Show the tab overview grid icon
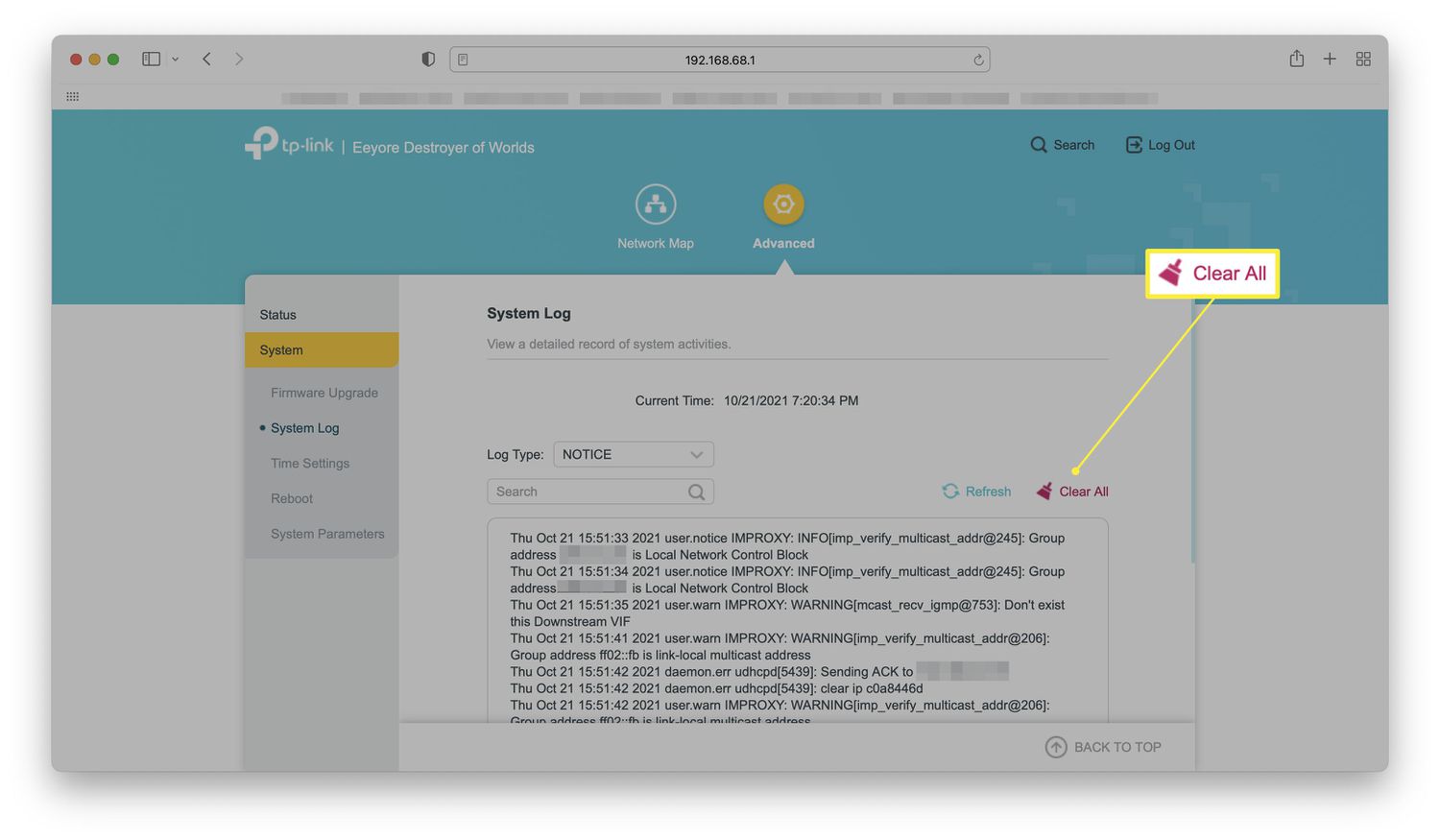The height and width of the screenshot is (840, 1440). (1363, 60)
